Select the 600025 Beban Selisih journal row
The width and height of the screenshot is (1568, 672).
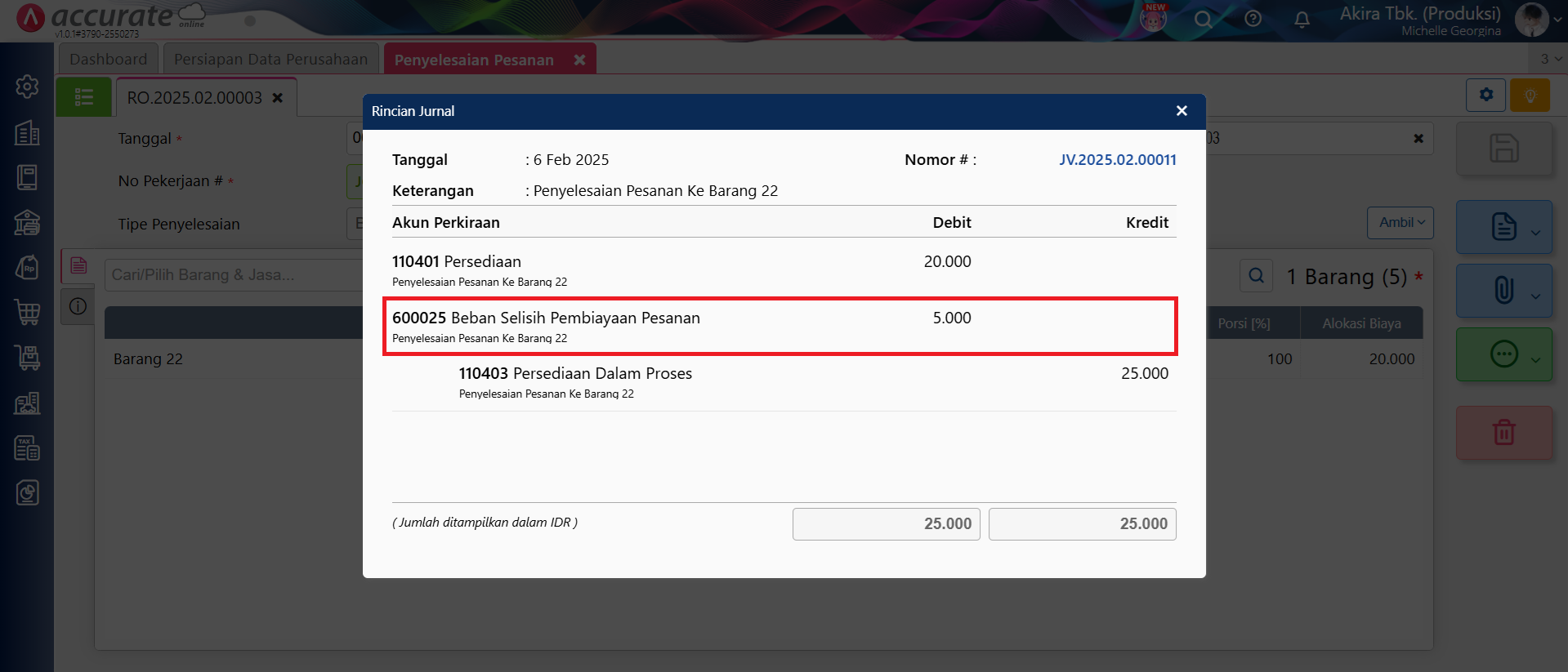(x=780, y=326)
